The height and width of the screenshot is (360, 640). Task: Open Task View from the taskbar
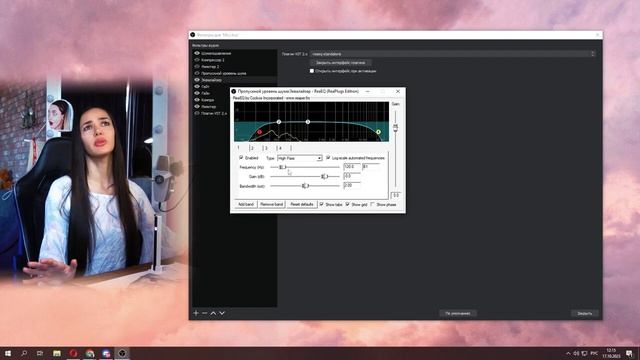pyautogui.click(x=40, y=353)
